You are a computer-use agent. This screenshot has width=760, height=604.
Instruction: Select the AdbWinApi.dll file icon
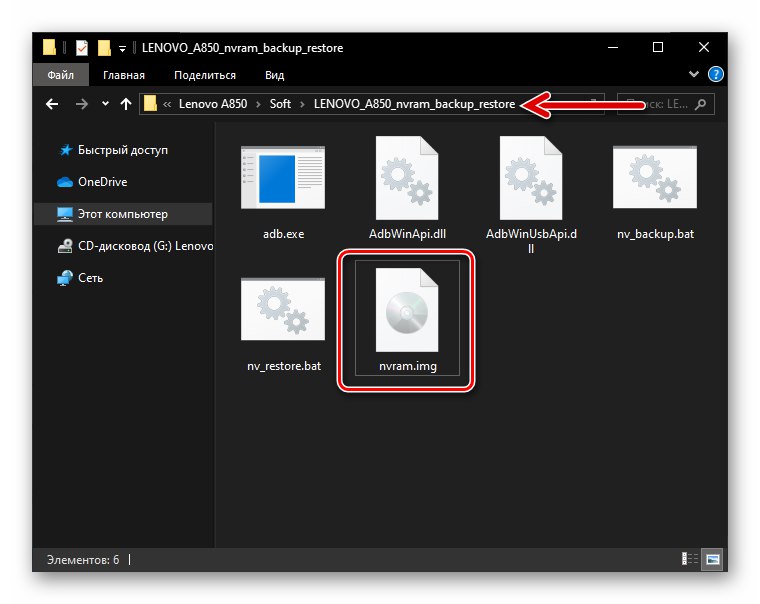pyautogui.click(x=407, y=178)
